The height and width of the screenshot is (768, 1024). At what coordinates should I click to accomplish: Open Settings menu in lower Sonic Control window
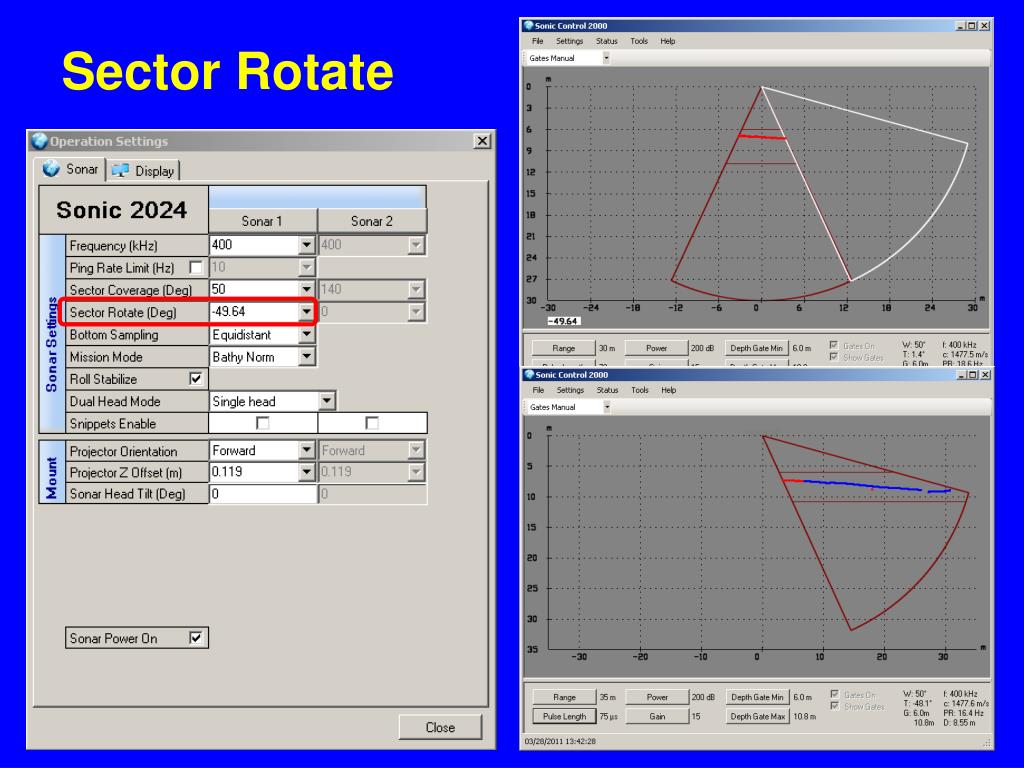(570, 390)
